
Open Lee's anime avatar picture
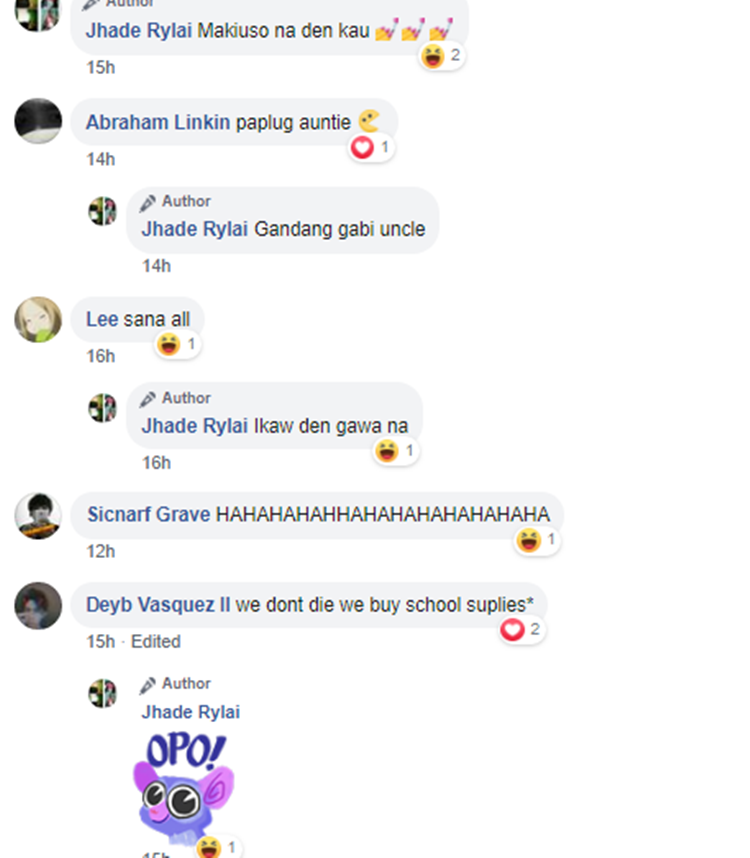(x=38, y=320)
